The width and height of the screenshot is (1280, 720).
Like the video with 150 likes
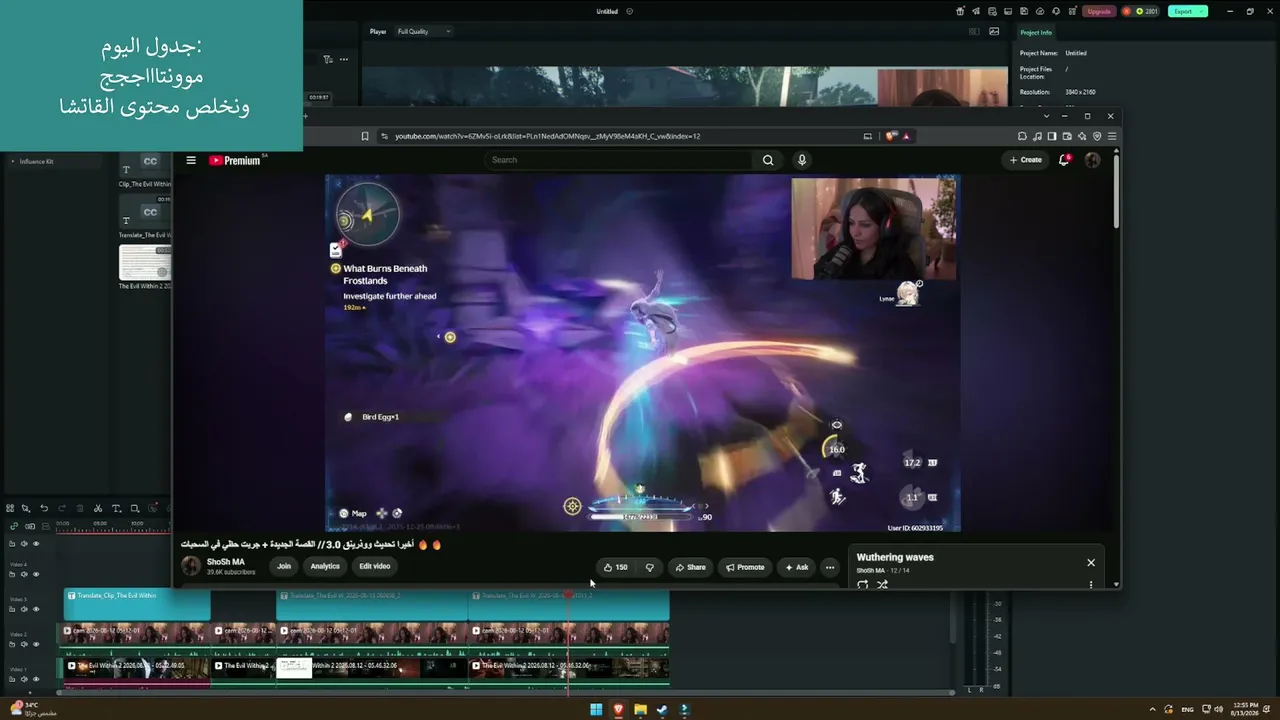(x=615, y=567)
